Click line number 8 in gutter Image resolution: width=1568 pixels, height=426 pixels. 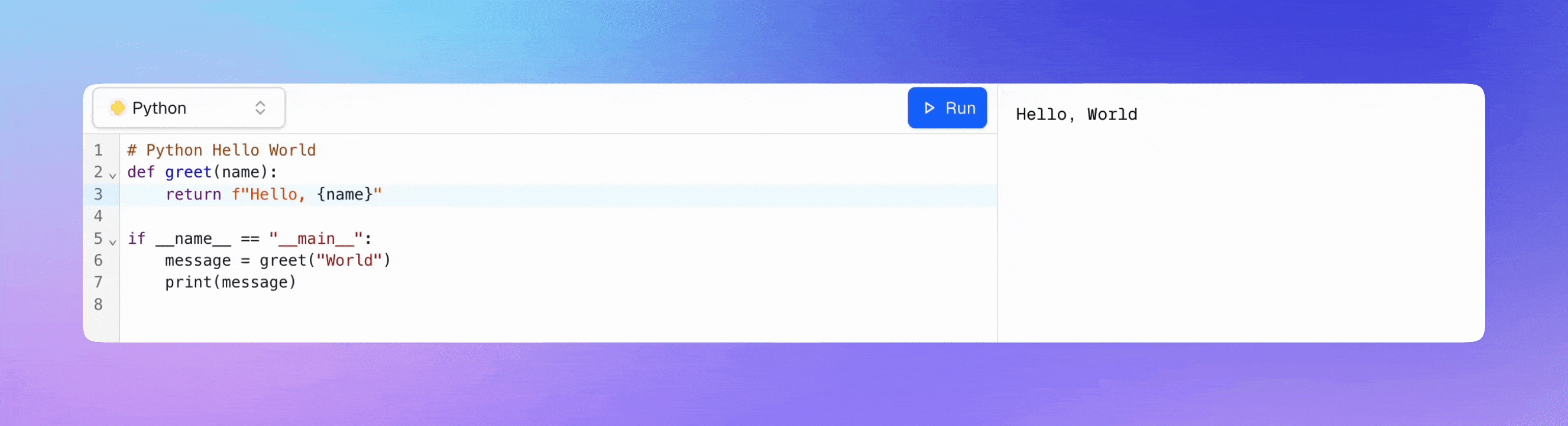pos(99,304)
